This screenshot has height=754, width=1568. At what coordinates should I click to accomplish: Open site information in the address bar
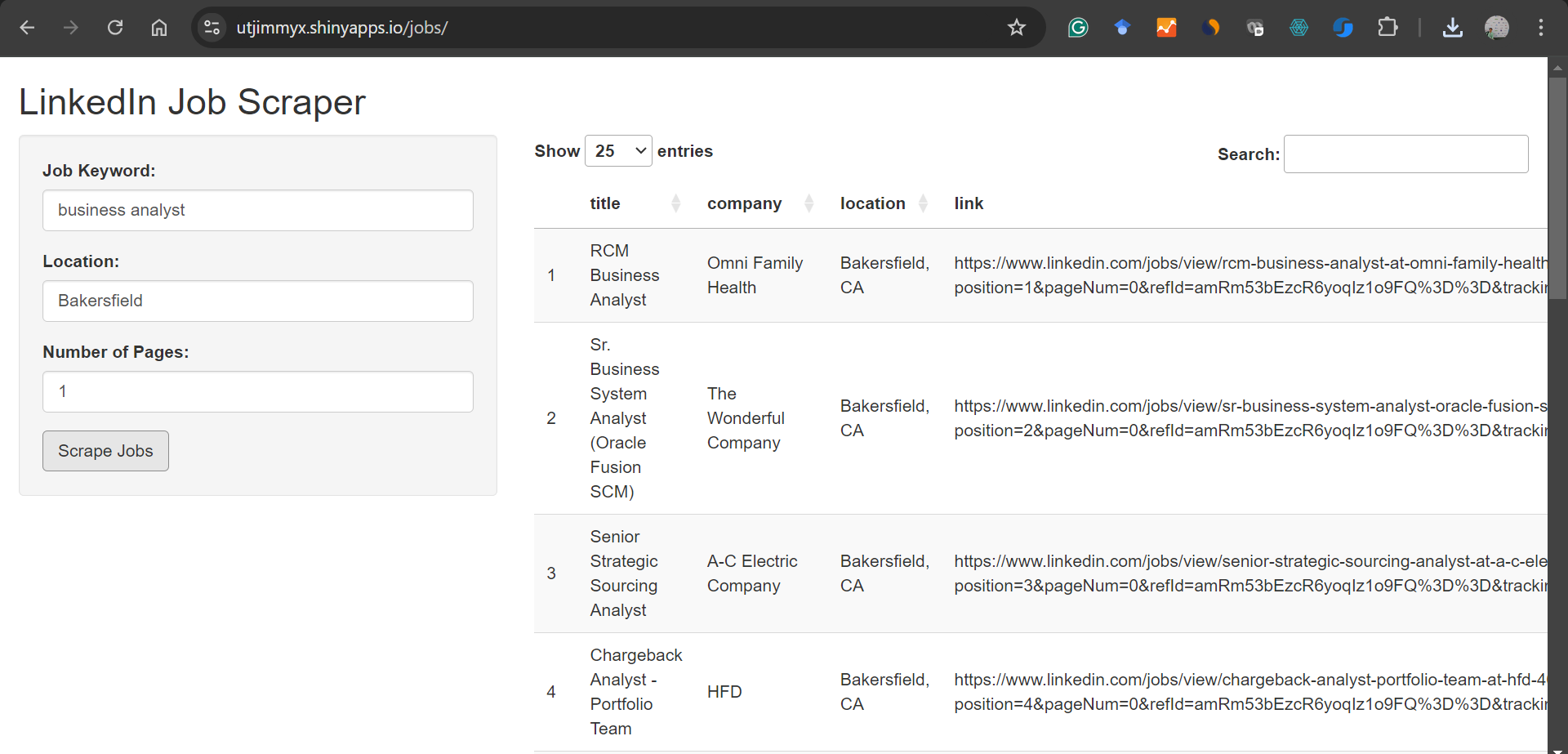coord(211,27)
